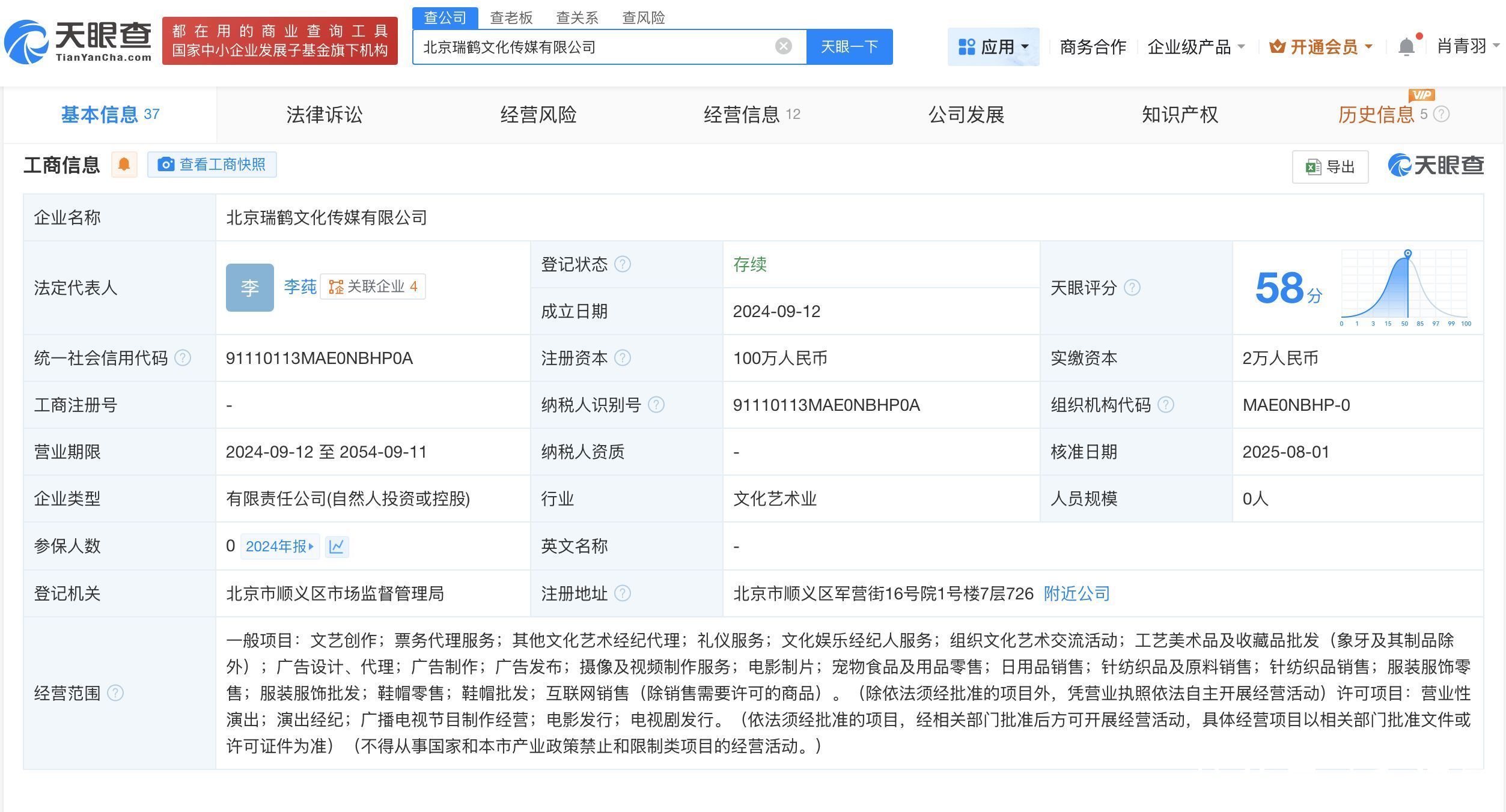Expand the 企业级产品 menu
The image size is (1506, 812).
click(1196, 46)
